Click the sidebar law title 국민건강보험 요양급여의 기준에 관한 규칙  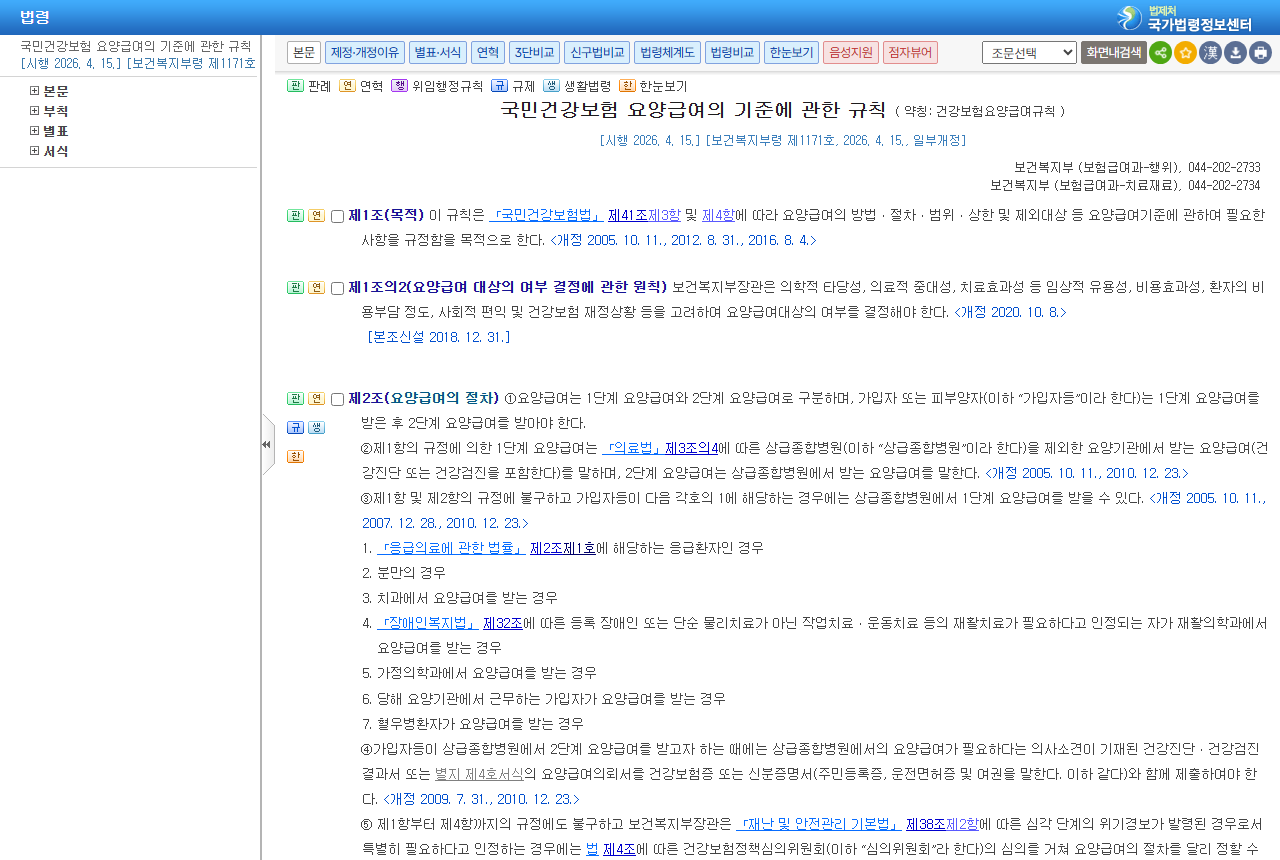coord(136,46)
